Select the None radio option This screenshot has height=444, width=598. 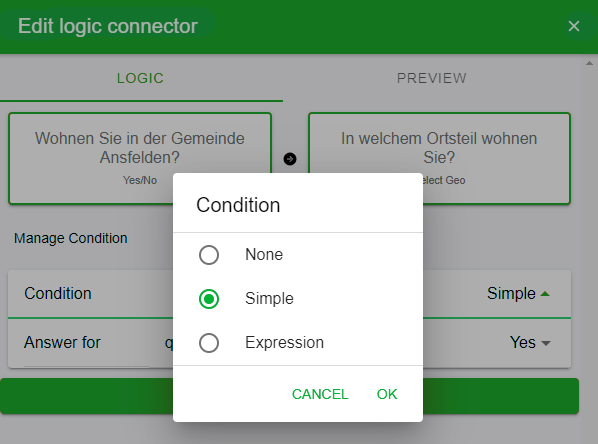[x=209, y=255]
